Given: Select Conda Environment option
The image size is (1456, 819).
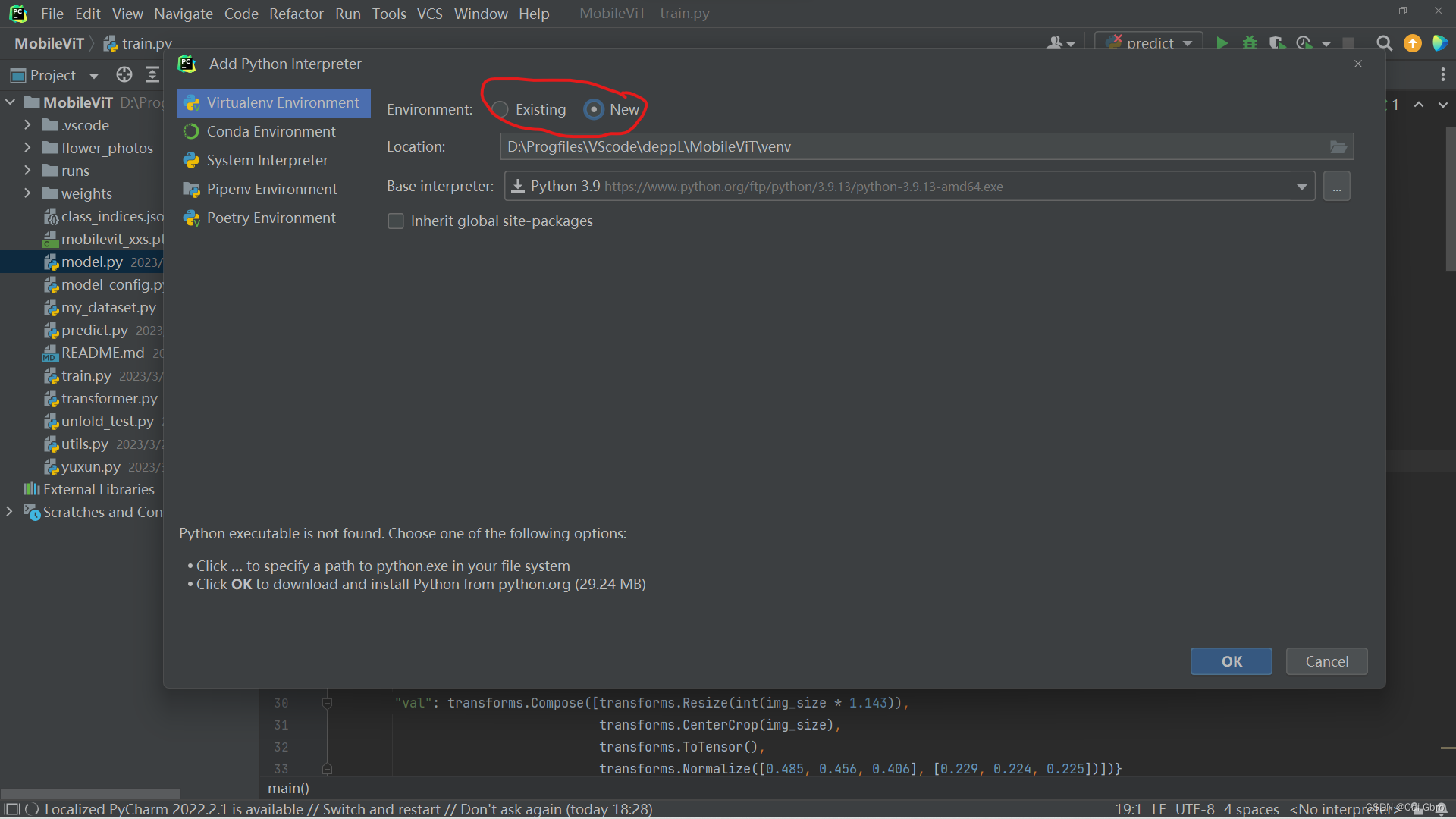Looking at the screenshot, I should (274, 131).
